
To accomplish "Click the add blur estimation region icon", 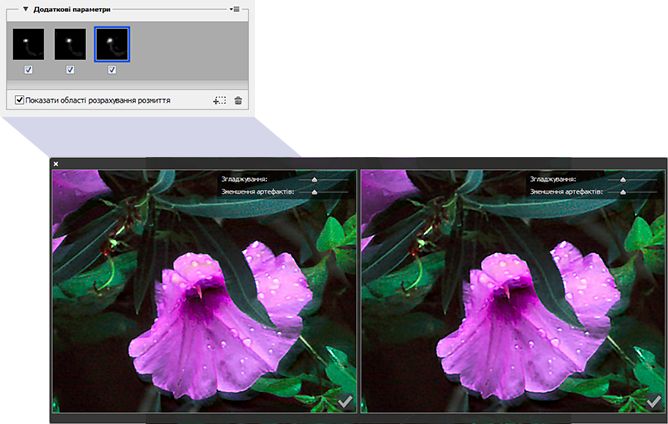I will (x=219, y=101).
